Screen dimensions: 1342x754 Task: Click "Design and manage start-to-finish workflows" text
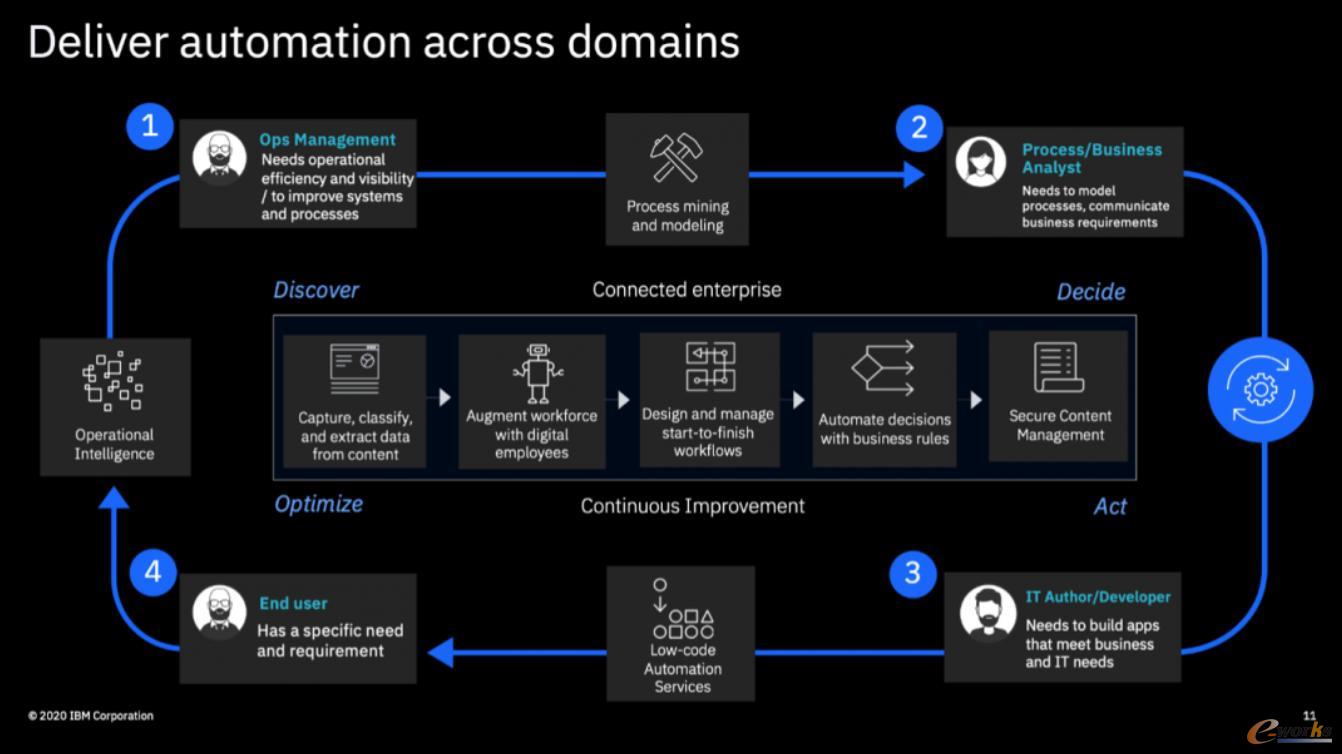pyautogui.click(x=708, y=432)
